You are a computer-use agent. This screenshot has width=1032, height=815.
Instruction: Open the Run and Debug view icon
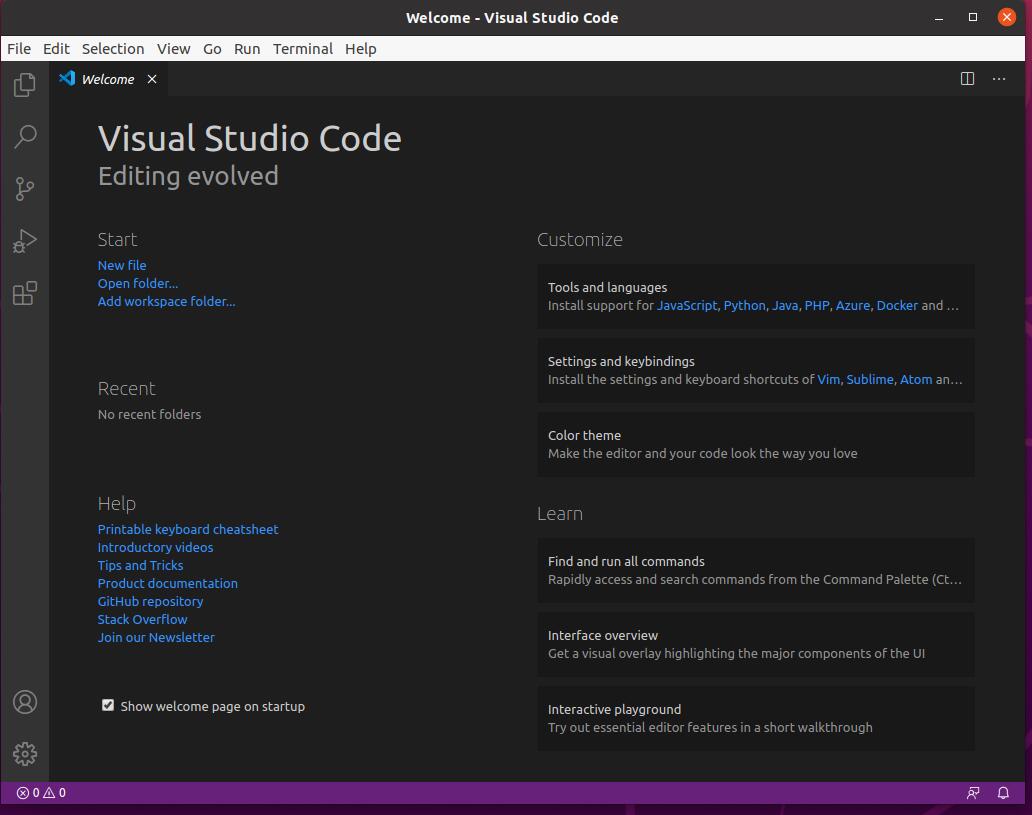pyautogui.click(x=24, y=241)
